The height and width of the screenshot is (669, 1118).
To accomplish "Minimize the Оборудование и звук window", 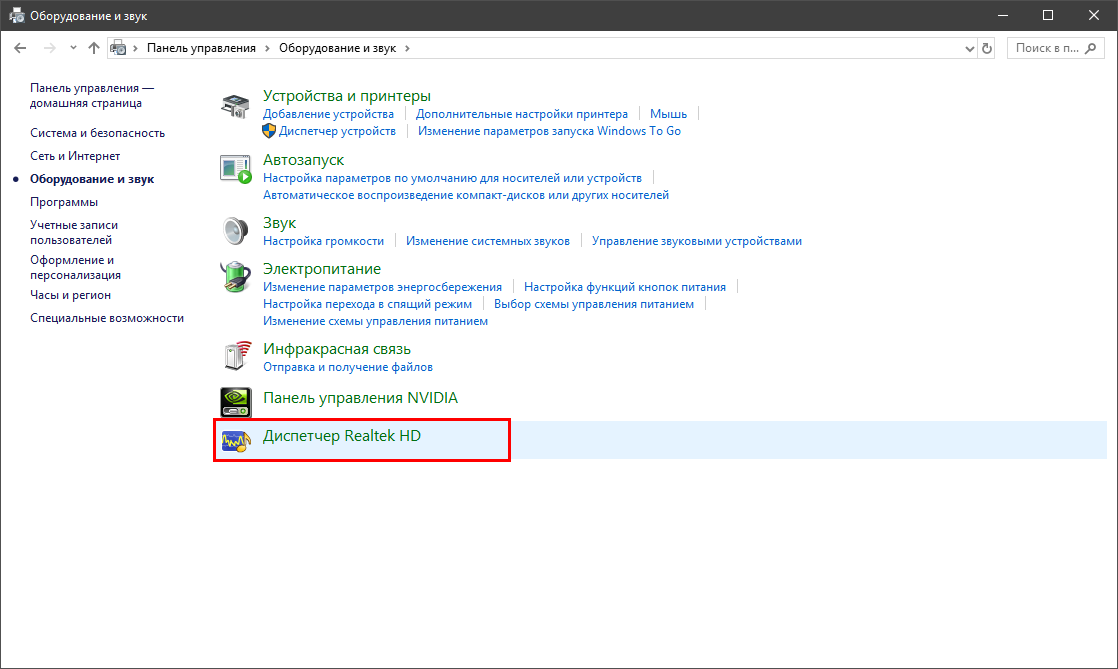I will (x=1002, y=15).
